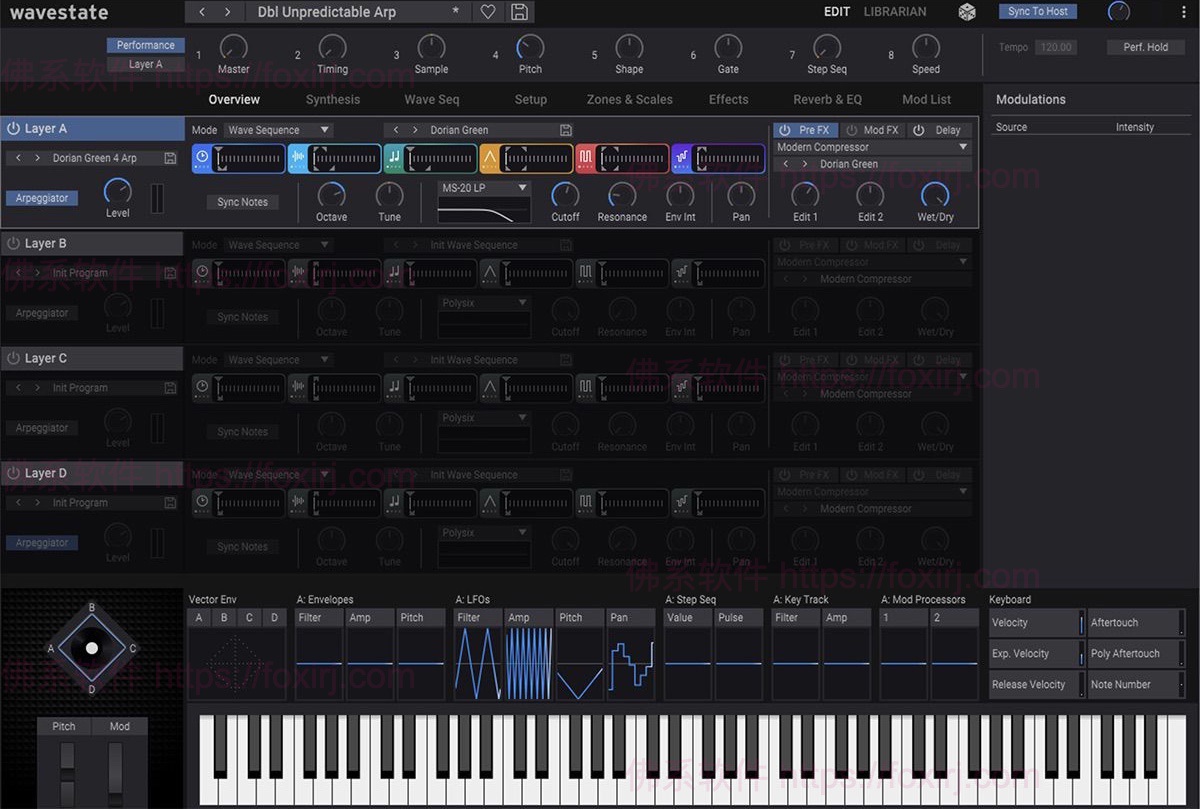This screenshot has width=1200, height=809.
Task: Open the Modern Compressor effect selector dropdown
Action: [x=872, y=146]
